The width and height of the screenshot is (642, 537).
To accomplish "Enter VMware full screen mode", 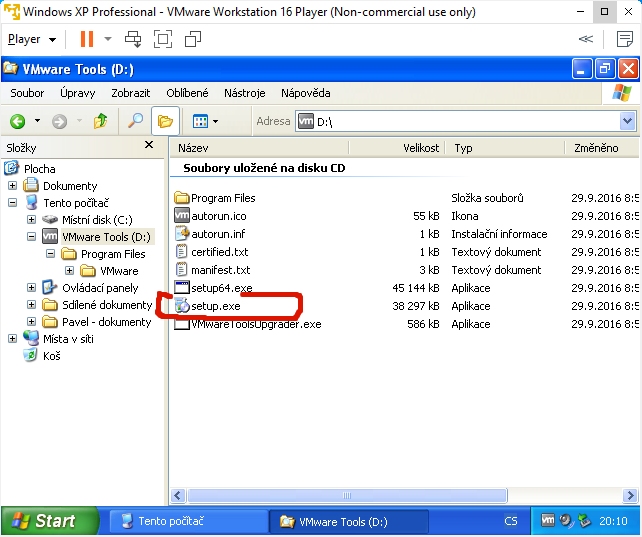I will pos(163,39).
